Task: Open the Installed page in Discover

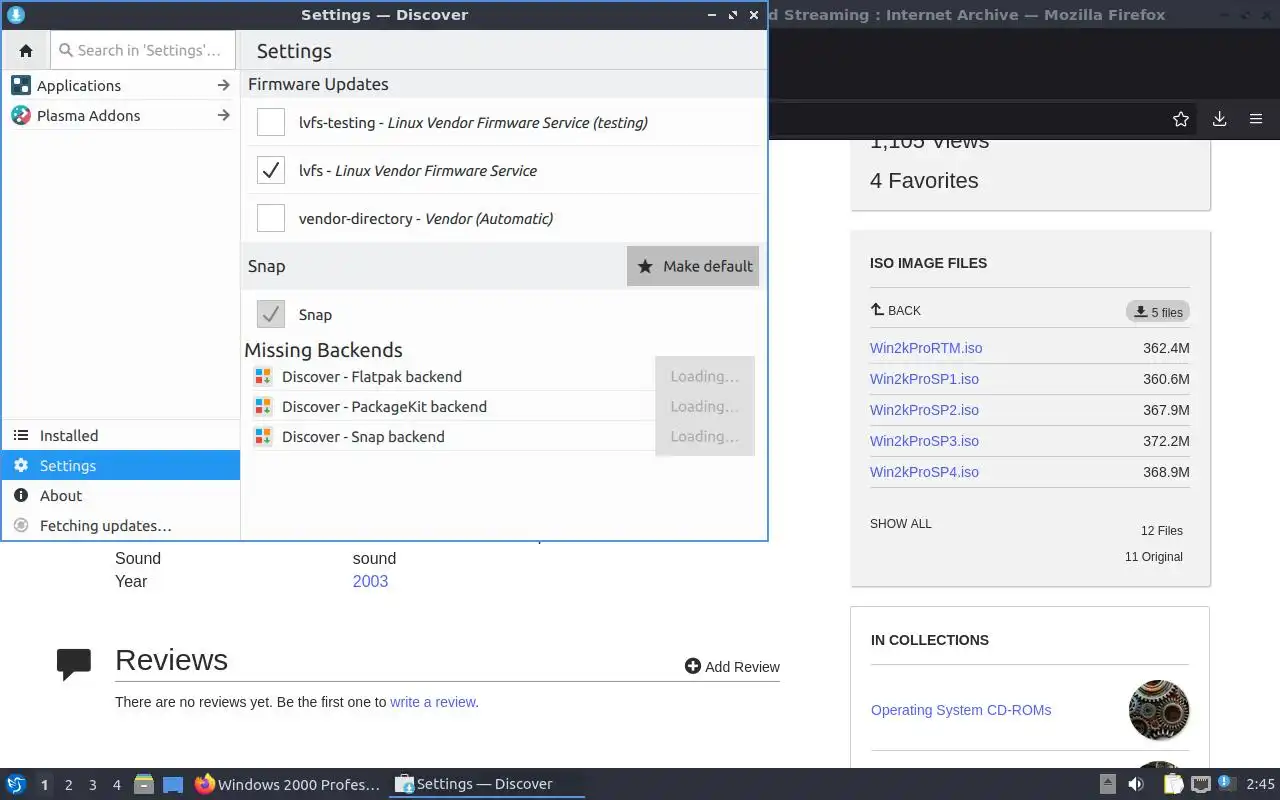Action: tap(121, 435)
